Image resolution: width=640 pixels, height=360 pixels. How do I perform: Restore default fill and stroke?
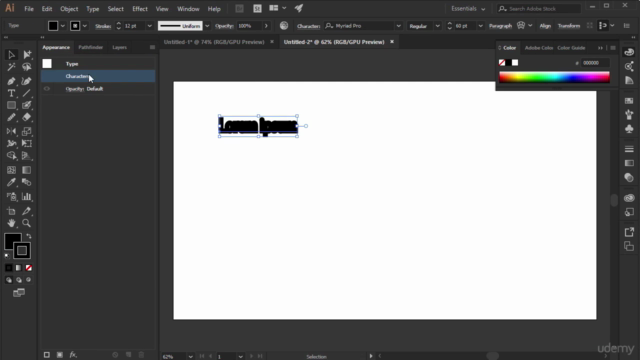[7, 256]
